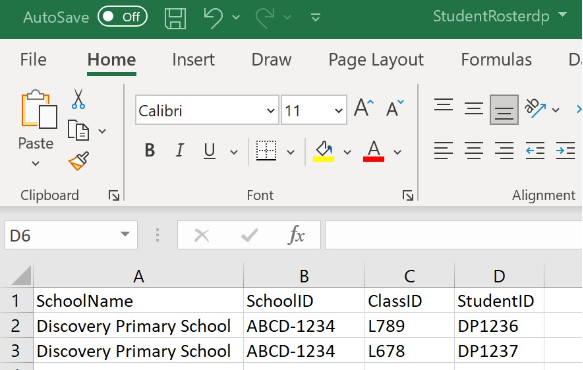Image resolution: width=583 pixels, height=370 pixels.
Task: Open the Copy options dropdown arrow
Action: (x=102, y=131)
